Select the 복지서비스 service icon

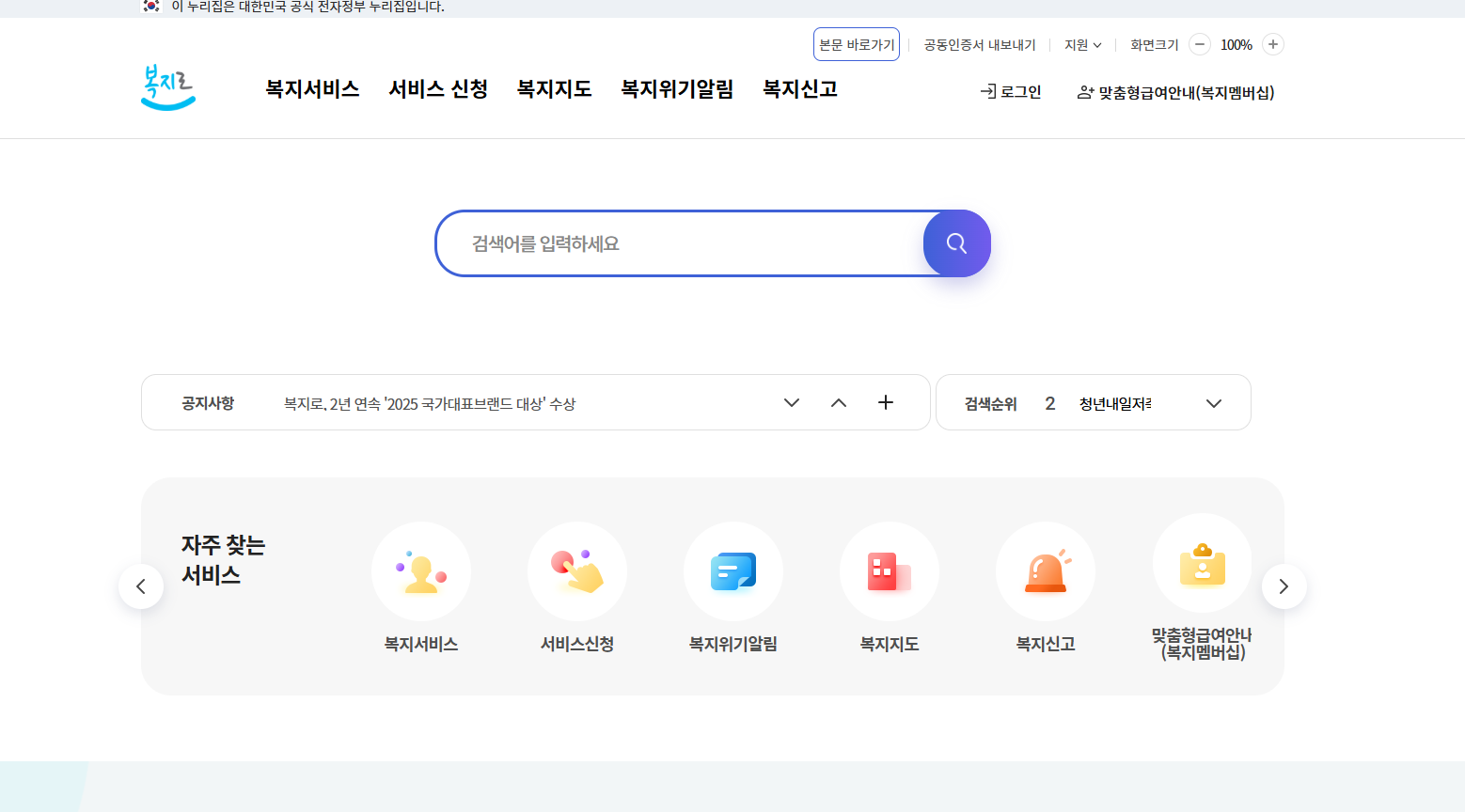[x=420, y=570]
